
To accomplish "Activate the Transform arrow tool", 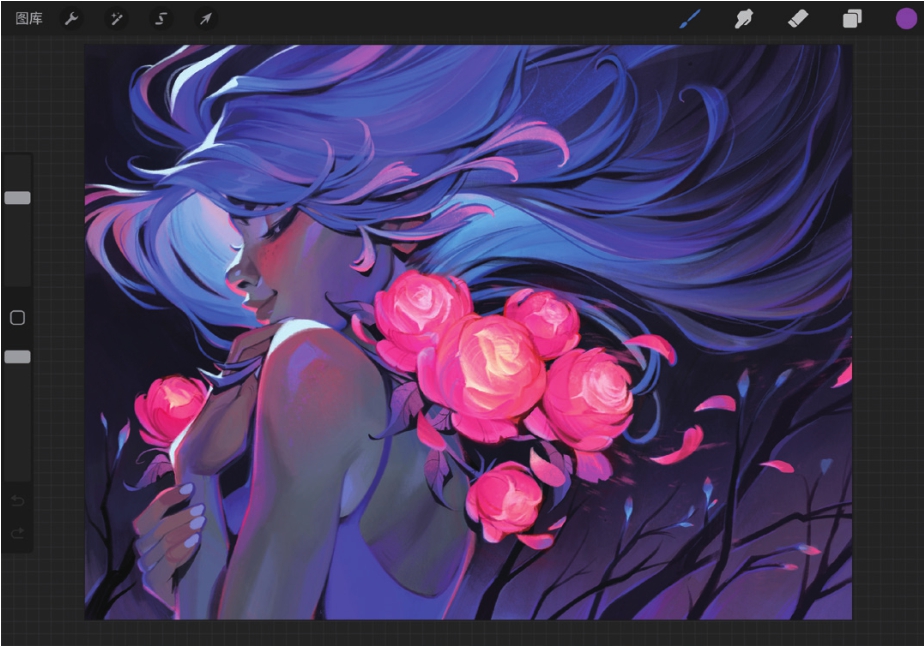I will [x=205, y=19].
